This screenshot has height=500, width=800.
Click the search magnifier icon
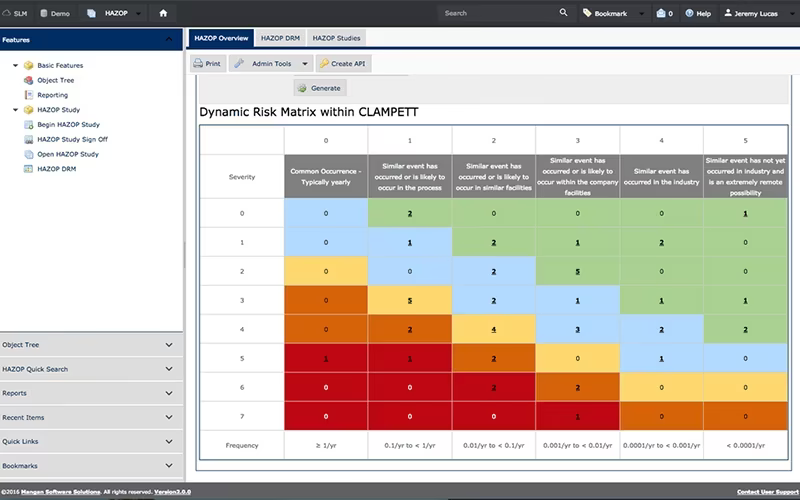(x=563, y=13)
